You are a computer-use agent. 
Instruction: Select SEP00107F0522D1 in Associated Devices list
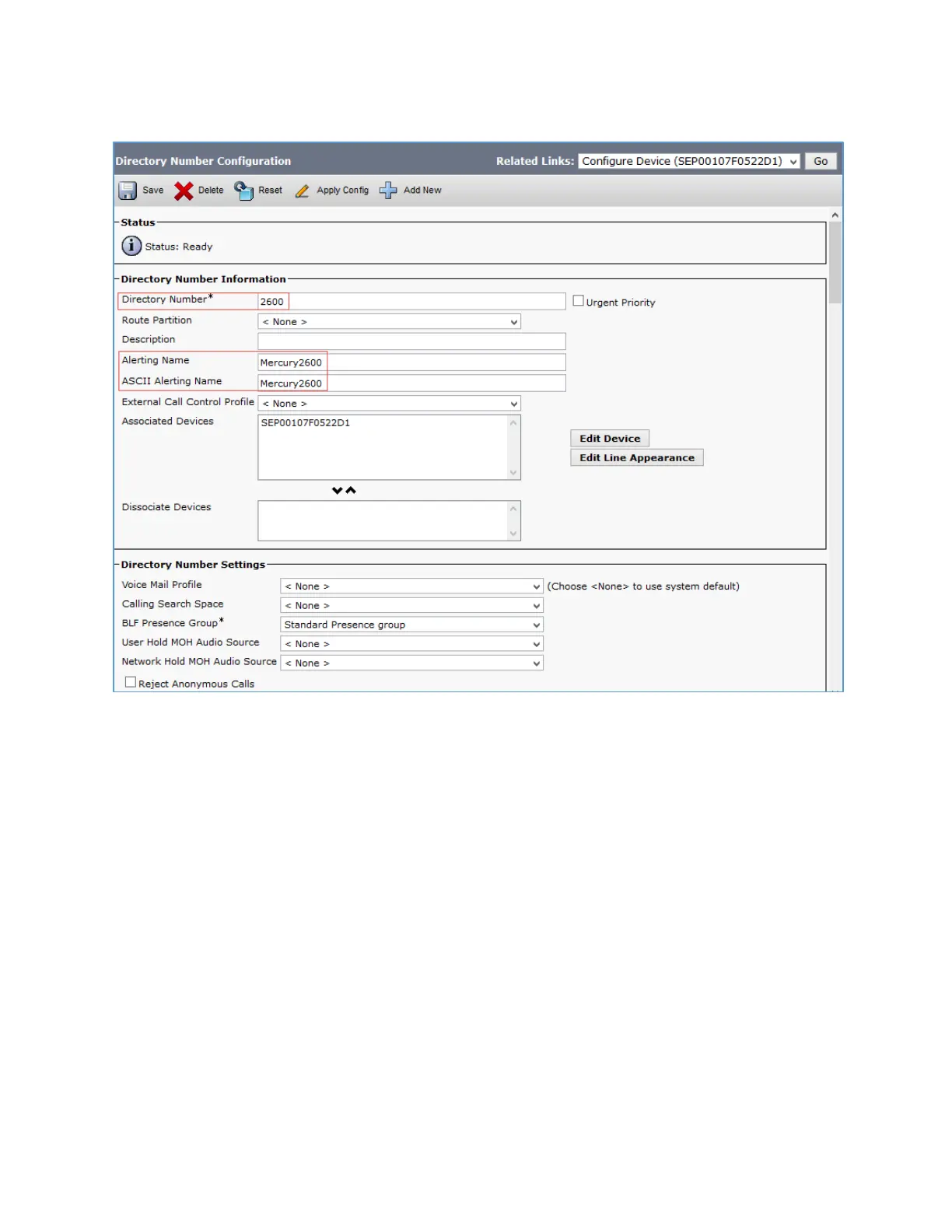306,423
